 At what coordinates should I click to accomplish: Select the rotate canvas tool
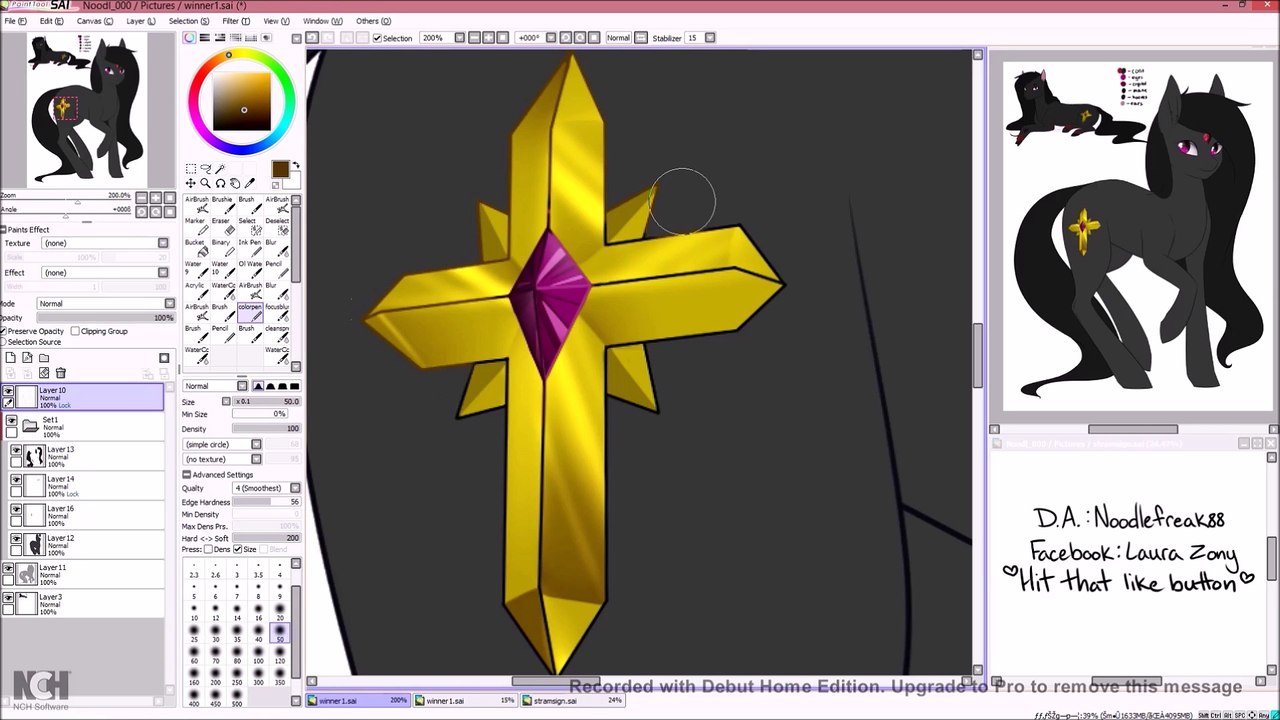221,183
